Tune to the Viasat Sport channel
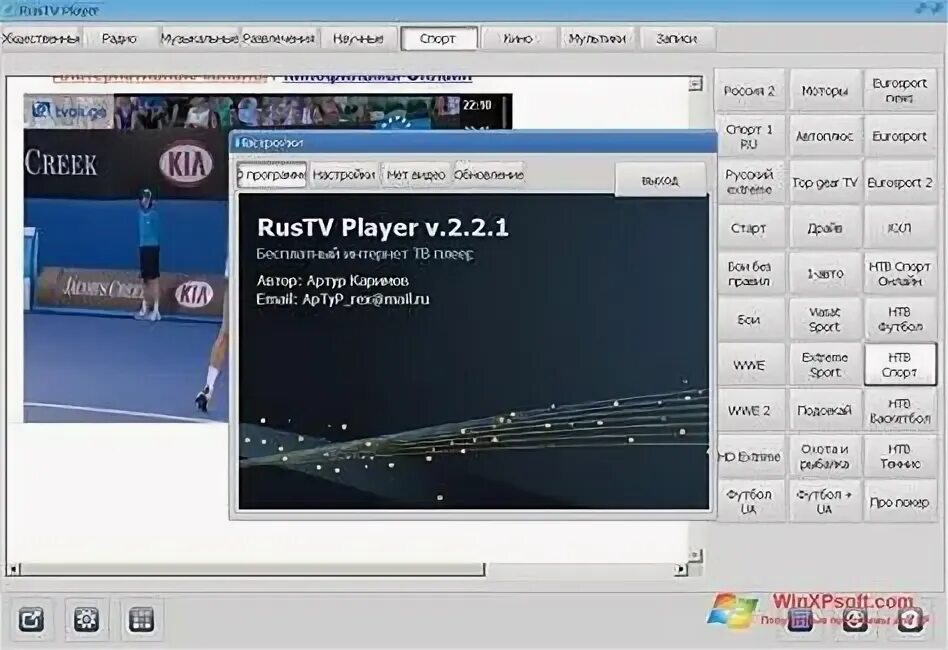 click(x=825, y=319)
